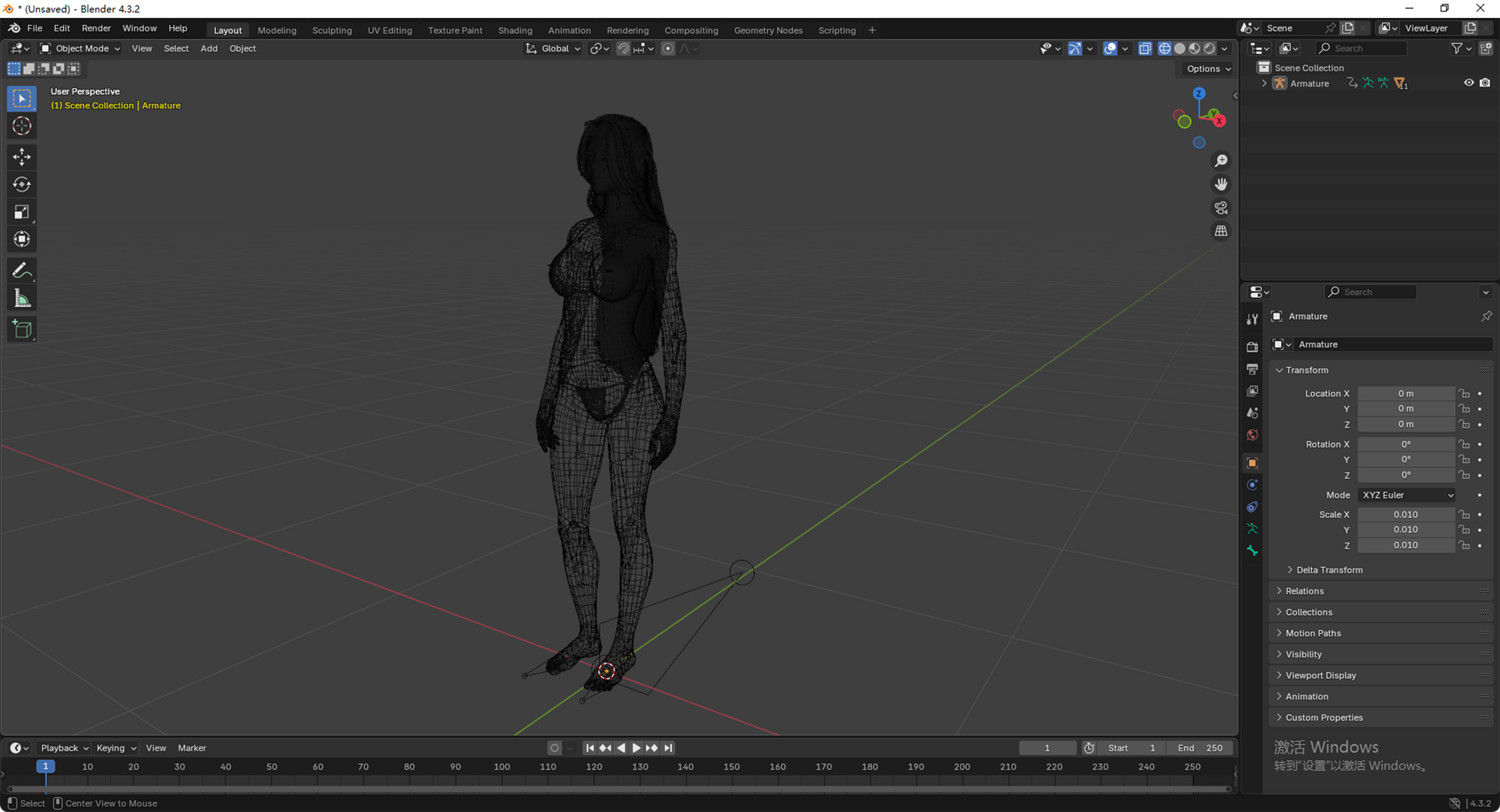The height and width of the screenshot is (812, 1500).
Task: Activate the 3D Cursor tool
Action: click(x=22, y=126)
